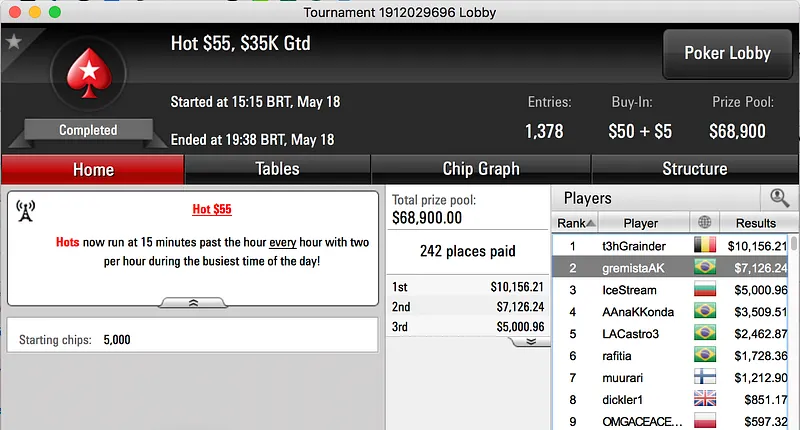
Task: Click the Brazil flag beside gremistaAK
Action: [x=705, y=268]
